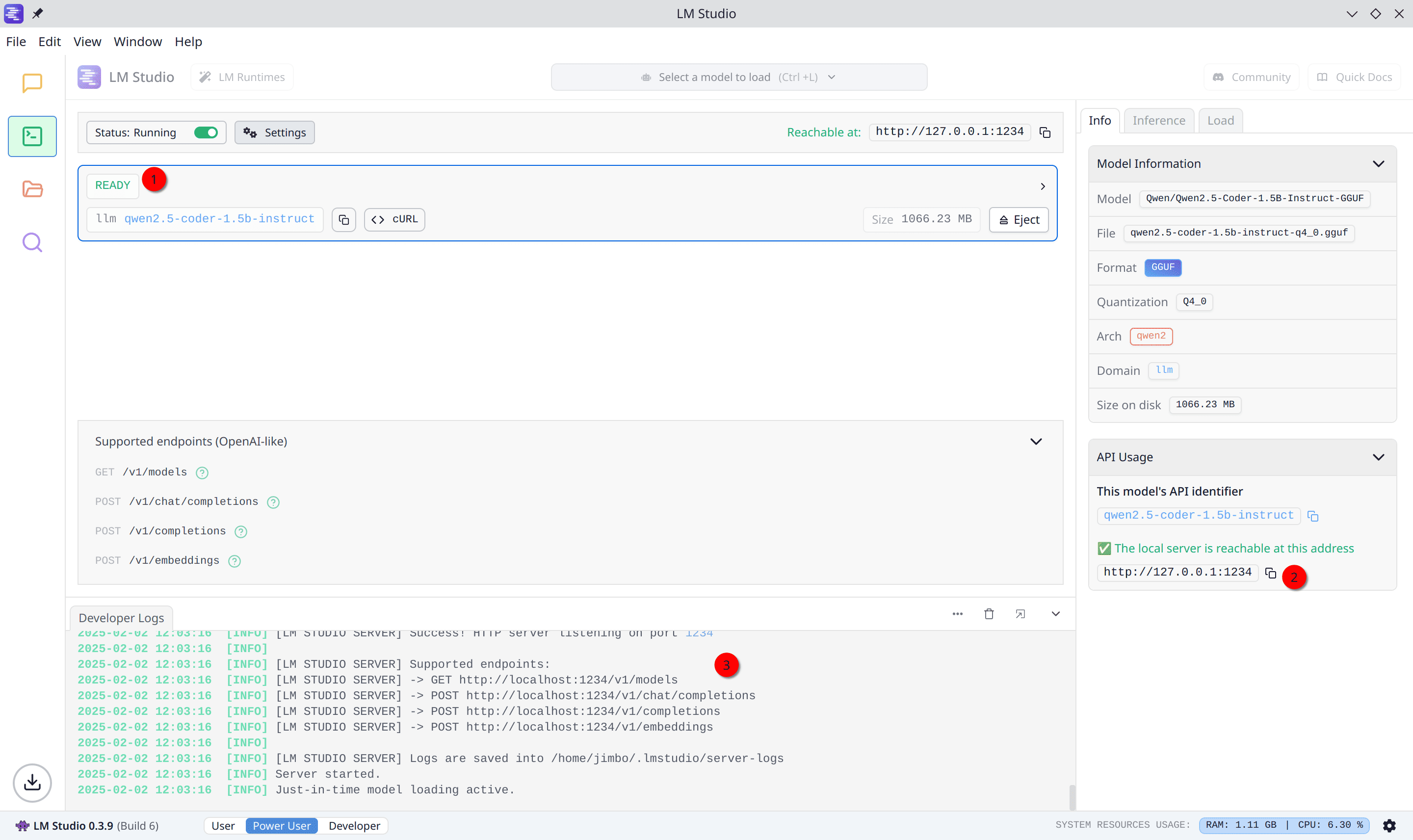
Task: Pop out Developer Logs into a window
Action: [x=1020, y=614]
